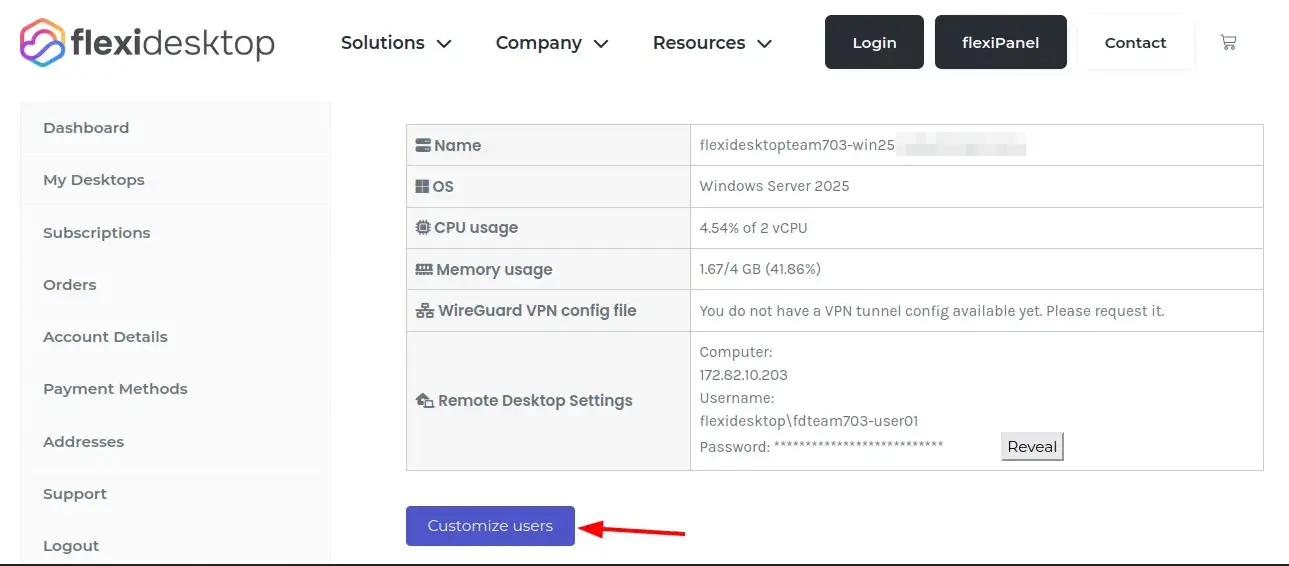Click the Memory usage label
This screenshot has height=566, width=1289.
[494, 270]
